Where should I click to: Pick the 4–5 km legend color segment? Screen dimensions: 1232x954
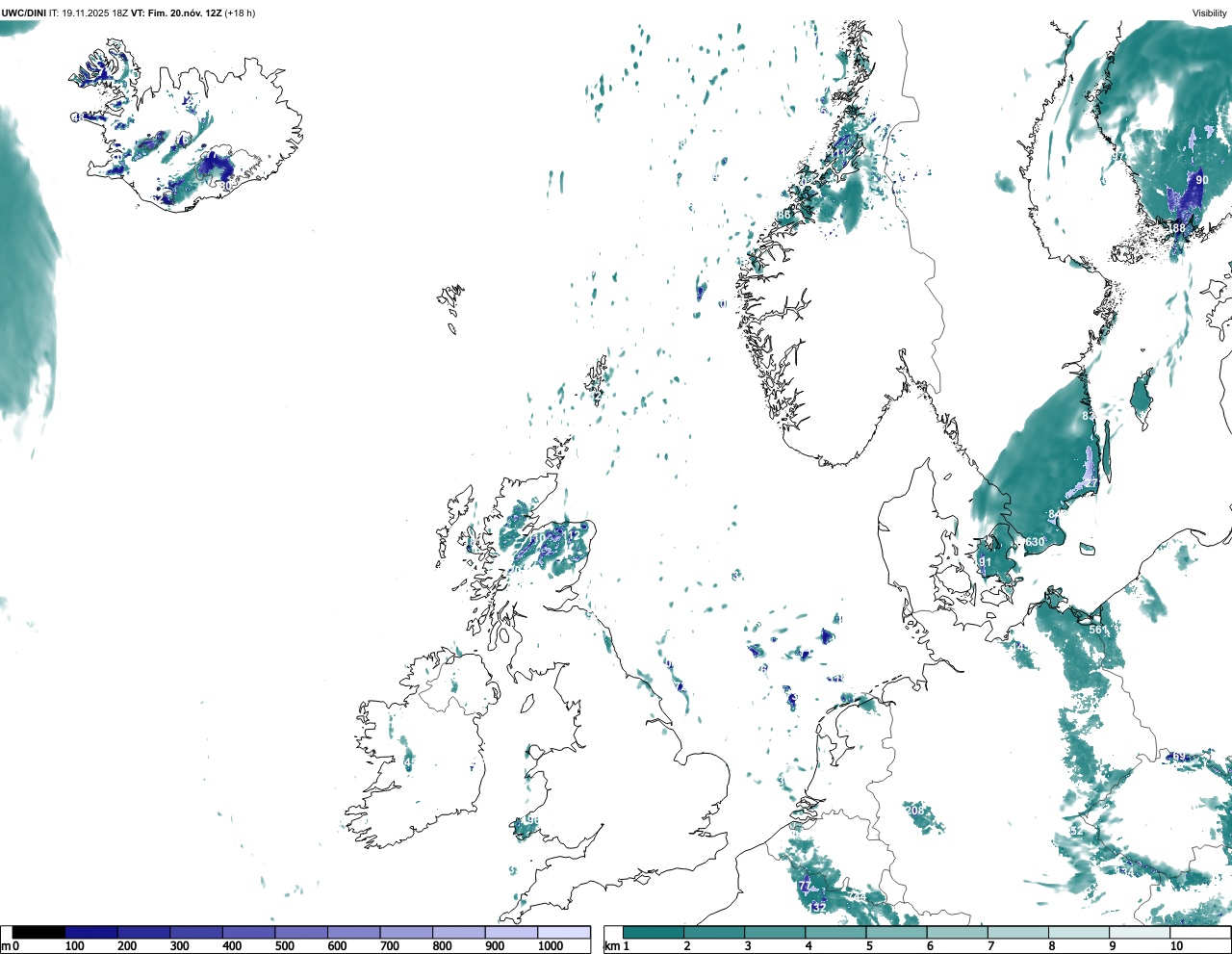835,932
